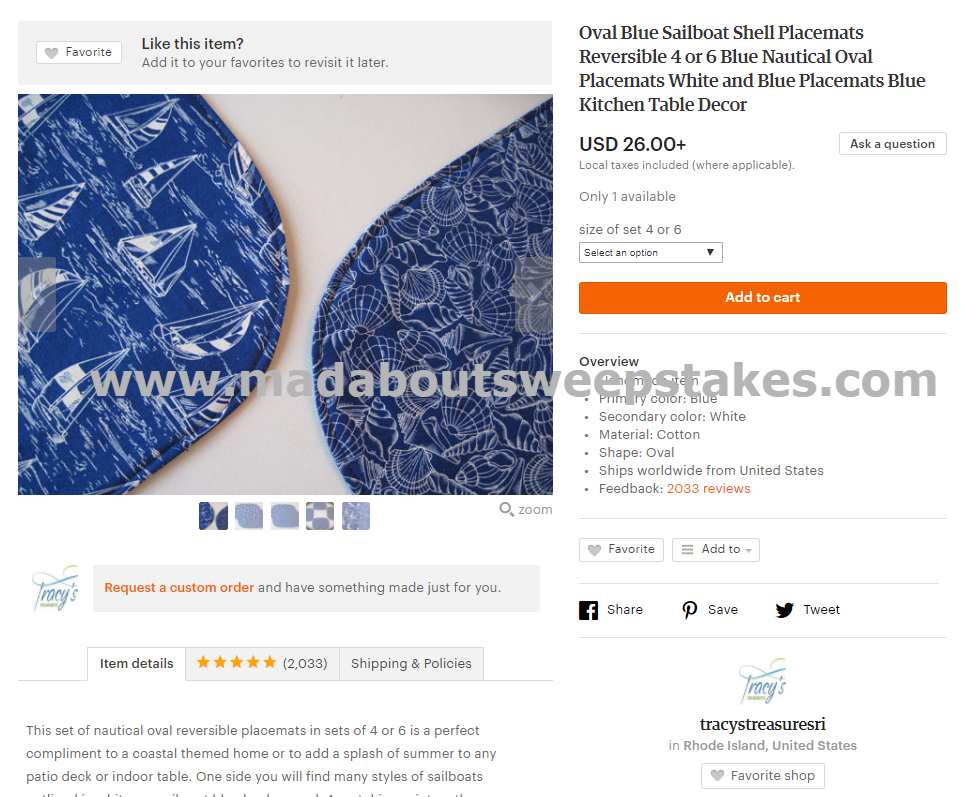The width and height of the screenshot is (965, 797).
Task: Click Tracy's logo beside custom order banner
Action: (x=55, y=588)
